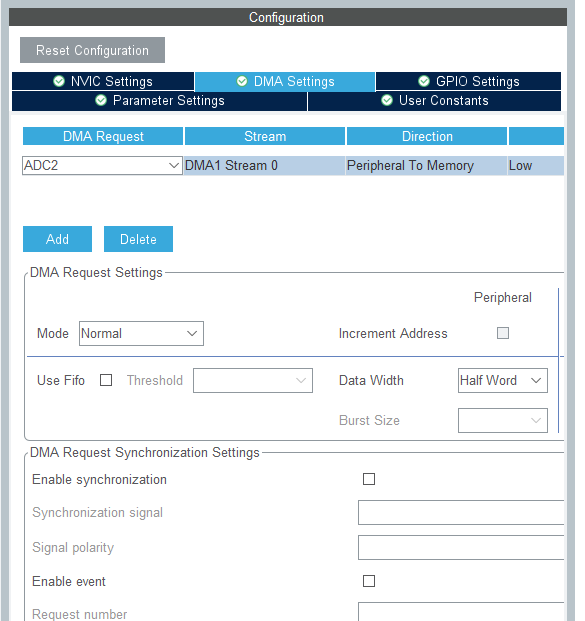The image size is (585, 621).
Task: Open the Data Width Half Word dropdown
Action: [503, 381]
